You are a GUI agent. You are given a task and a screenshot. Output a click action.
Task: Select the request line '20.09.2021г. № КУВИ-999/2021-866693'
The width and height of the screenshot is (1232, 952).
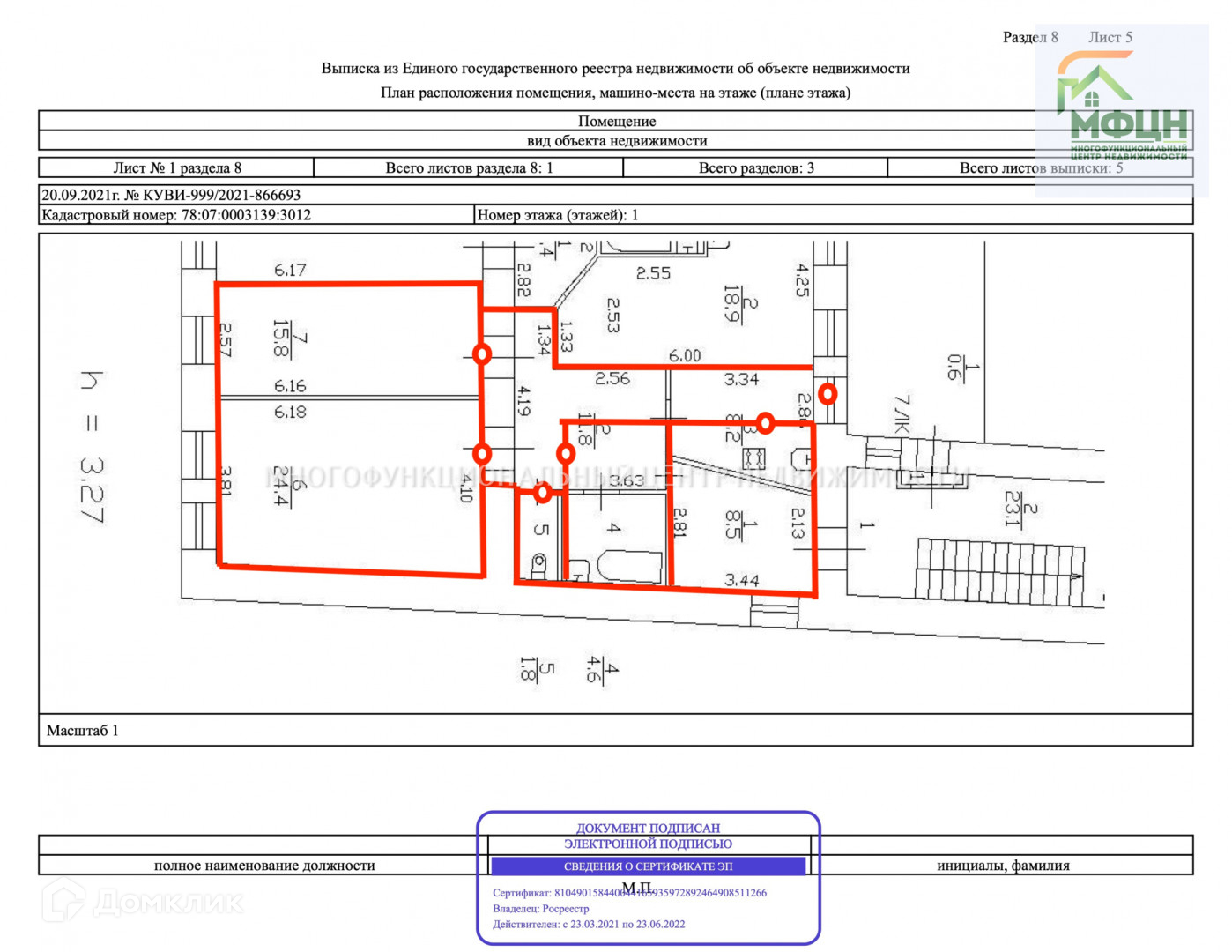coord(172,195)
